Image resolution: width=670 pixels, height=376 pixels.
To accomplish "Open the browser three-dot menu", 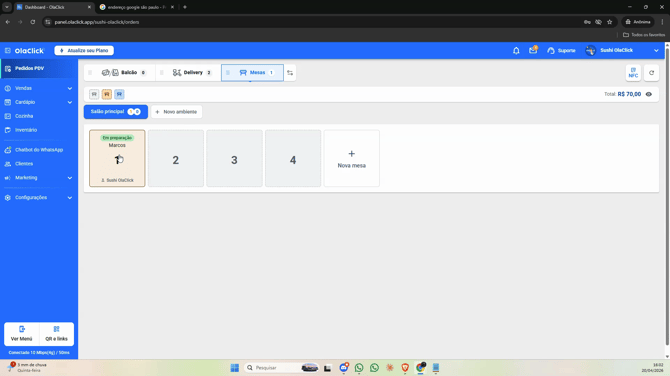I will pyautogui.click(x=662, y=22).
